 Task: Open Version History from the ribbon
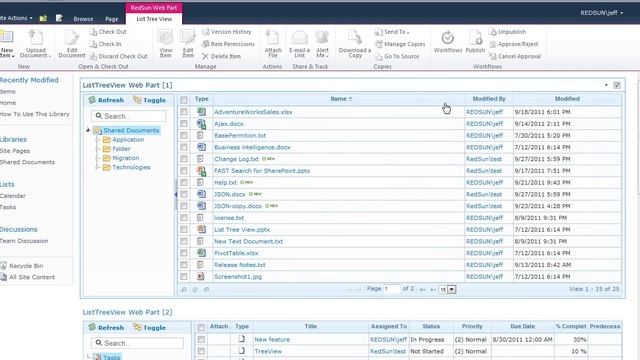coord(227,32)
